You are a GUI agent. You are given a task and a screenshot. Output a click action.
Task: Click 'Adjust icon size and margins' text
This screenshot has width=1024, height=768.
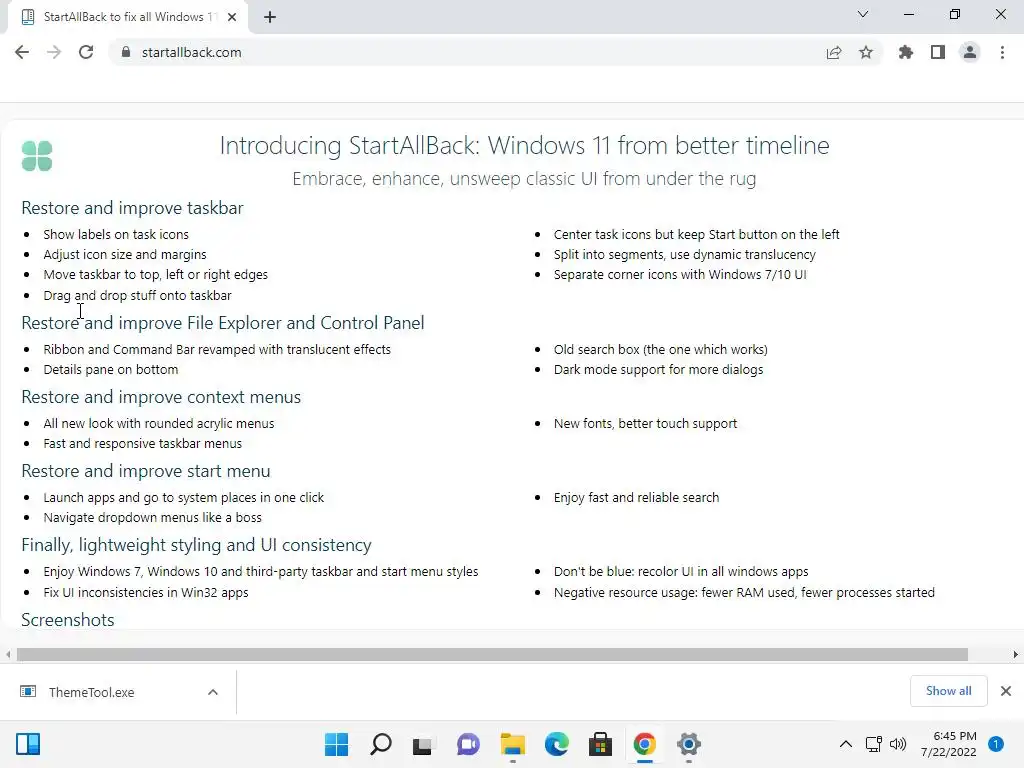(125, 255)
